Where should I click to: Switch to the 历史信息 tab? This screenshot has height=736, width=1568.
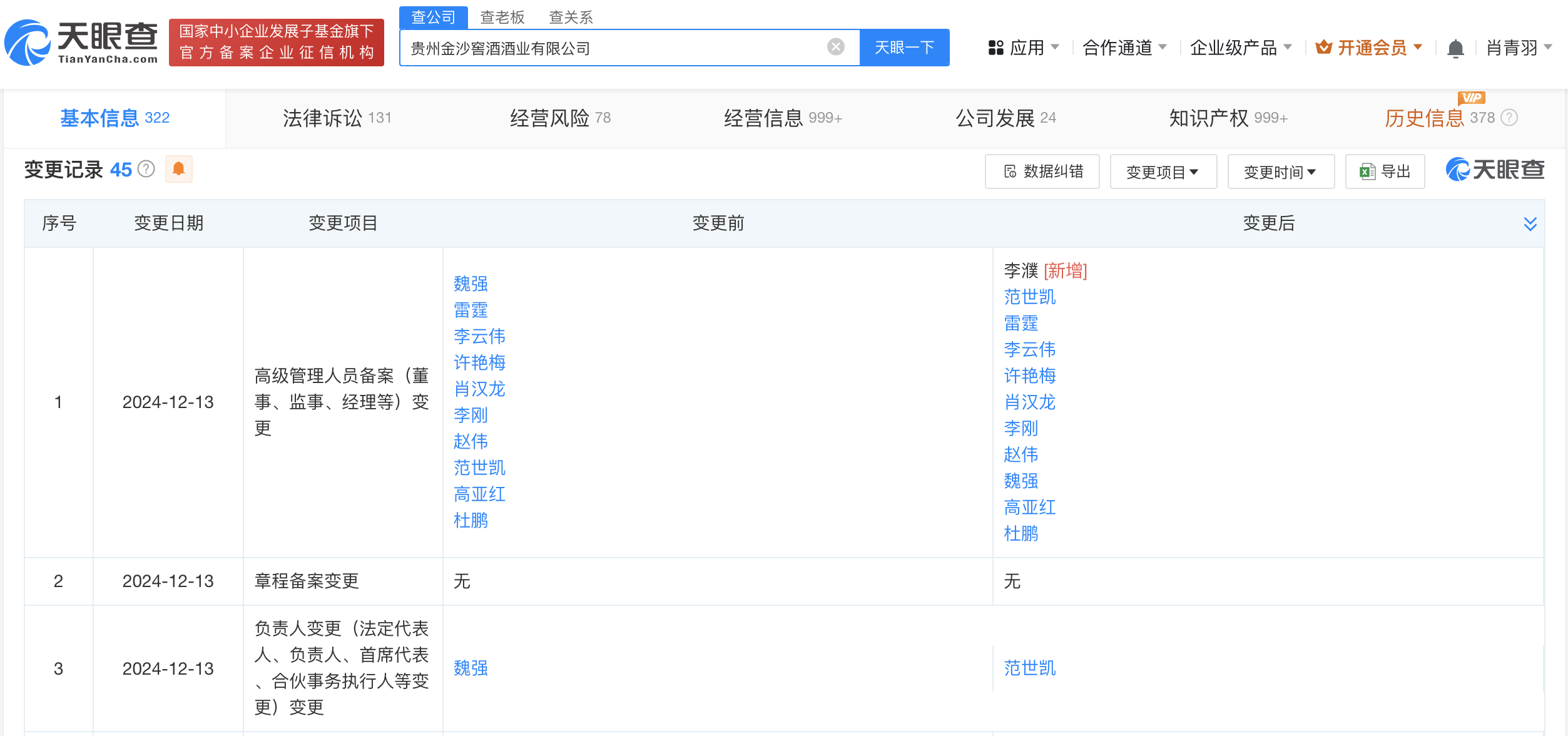[x=1439, y=118]
